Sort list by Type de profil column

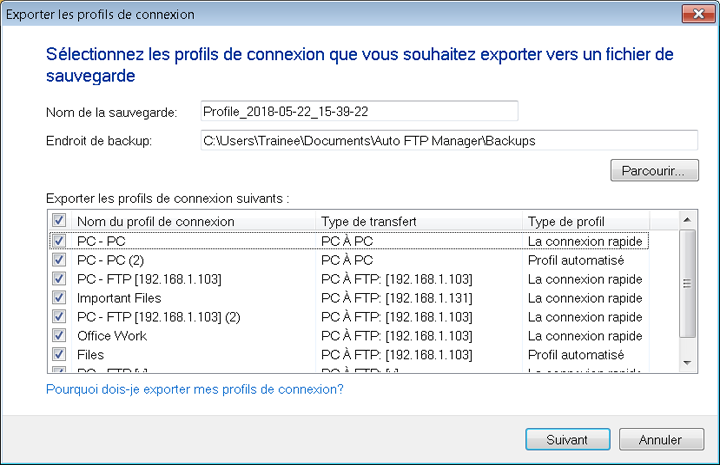tap(585, 221)
